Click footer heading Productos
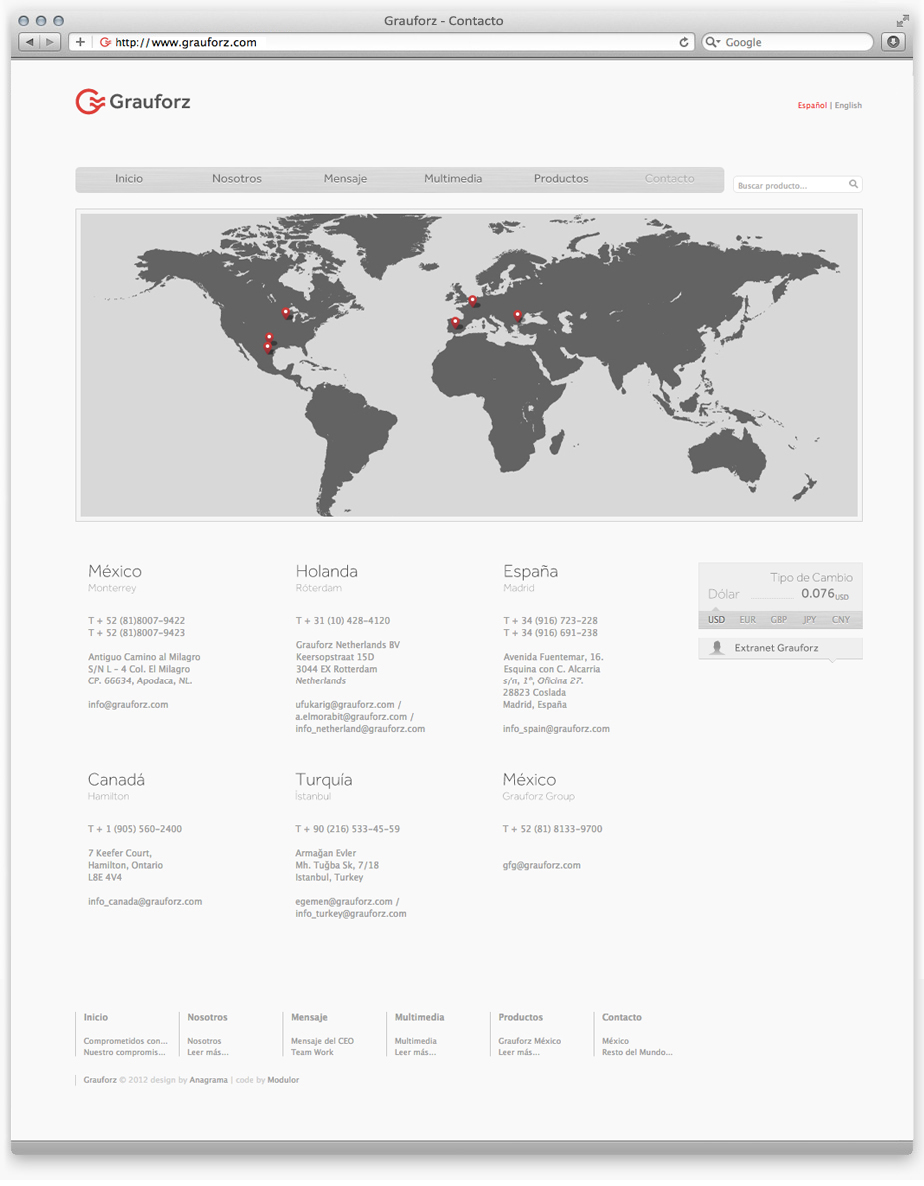The height and width of the screenshot is (1186, 924). 520,1017
